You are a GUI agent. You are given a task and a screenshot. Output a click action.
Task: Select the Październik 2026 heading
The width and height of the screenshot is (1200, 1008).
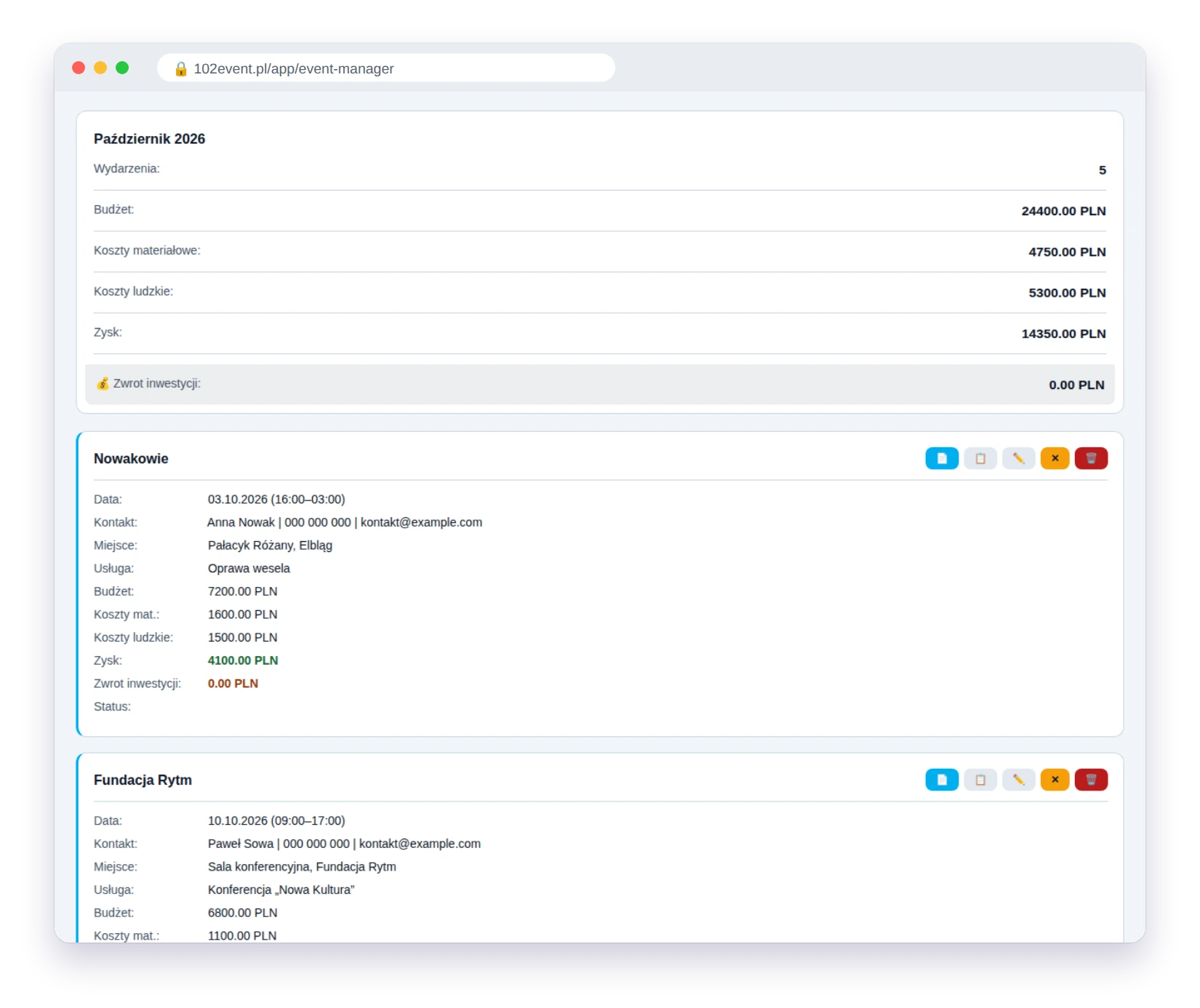coord(149,139)
